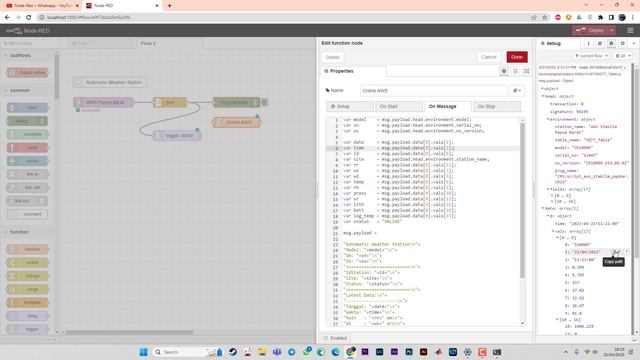Open terminal app from the taskbar

click(497, 352)
